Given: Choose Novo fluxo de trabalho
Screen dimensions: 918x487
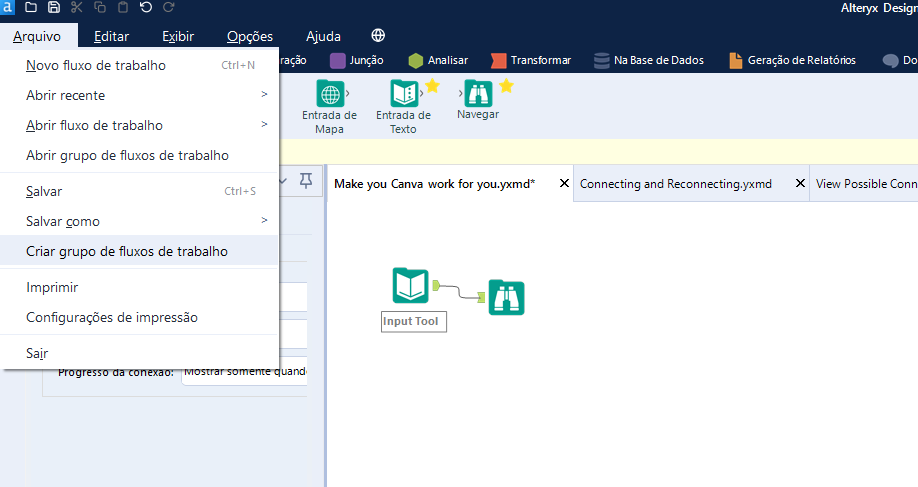Looking at the screenshot, I should click(x=139, y=66).
